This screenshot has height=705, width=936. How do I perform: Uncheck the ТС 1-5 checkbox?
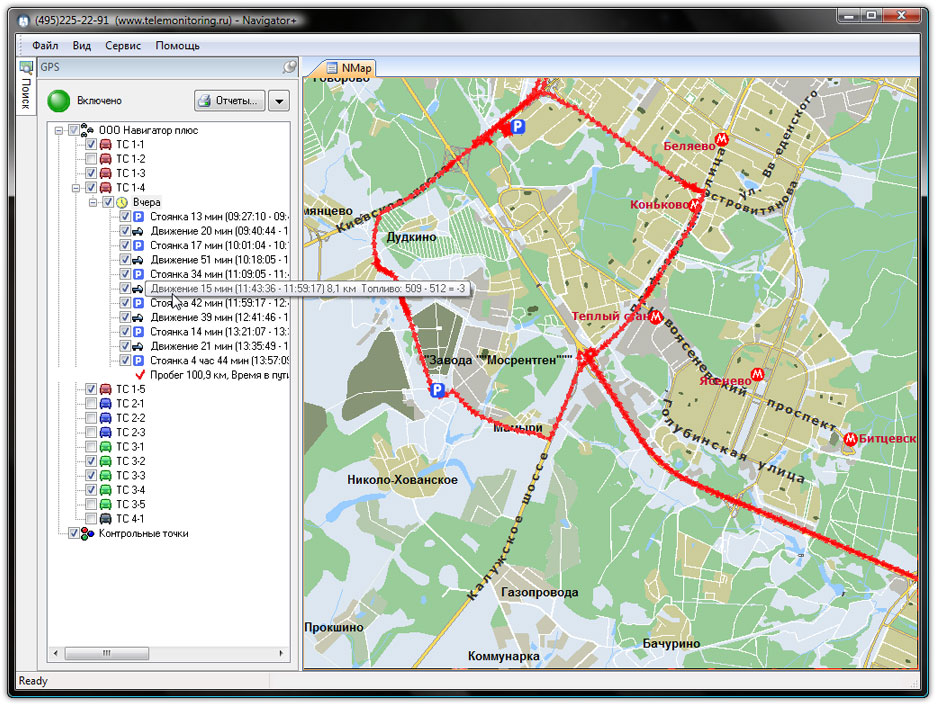tap(91, 389)
